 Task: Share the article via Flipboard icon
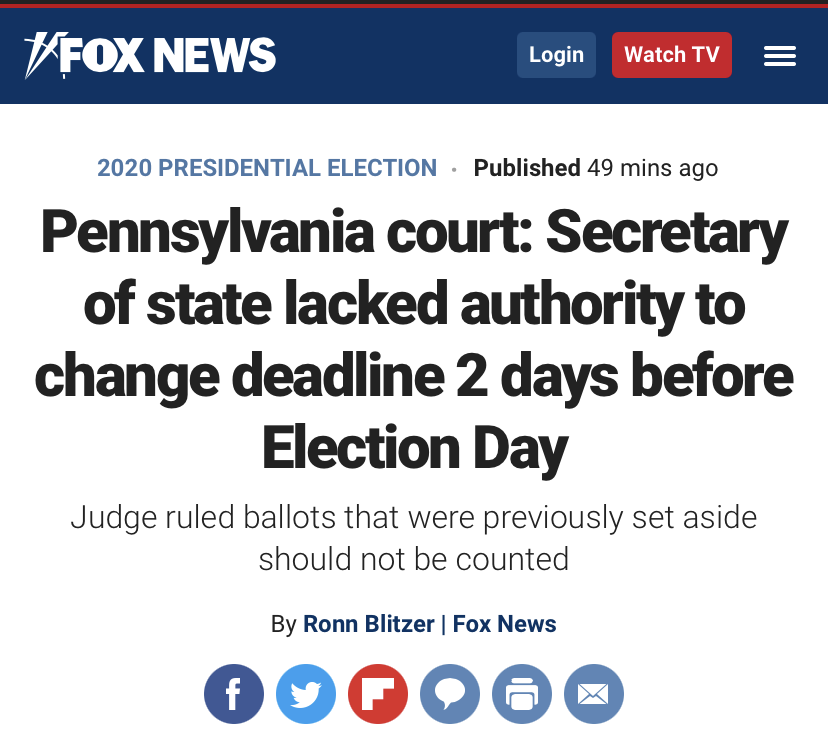point(378,693)
